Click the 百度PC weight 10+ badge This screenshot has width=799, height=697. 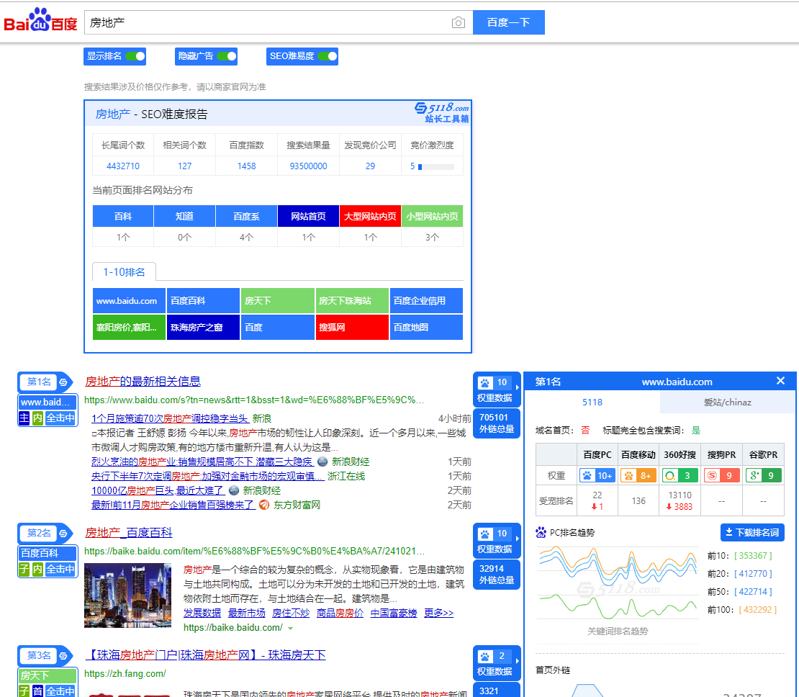pos(597,475)
